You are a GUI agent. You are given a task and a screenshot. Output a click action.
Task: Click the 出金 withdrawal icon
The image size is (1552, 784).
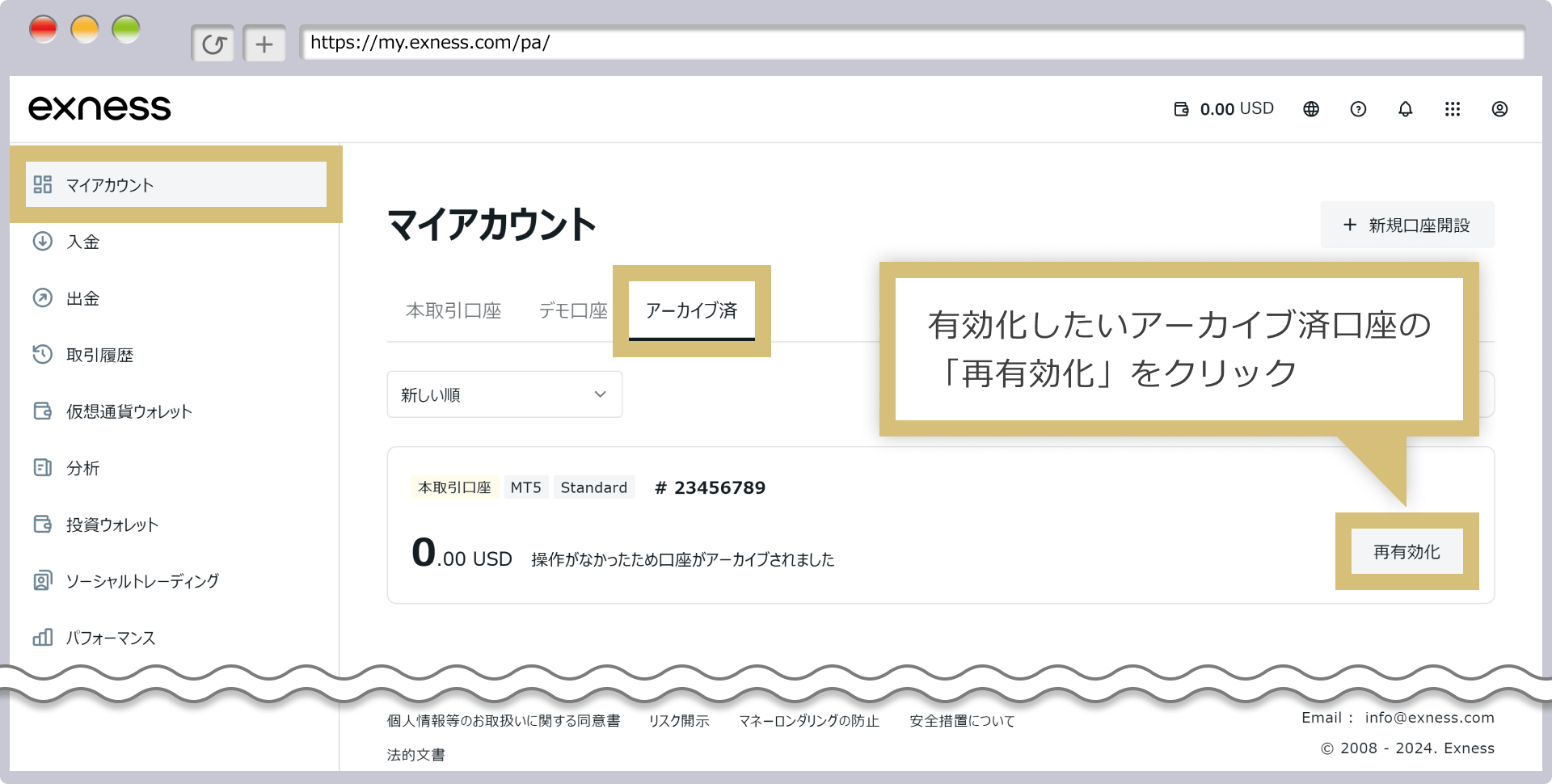[43, 297]
